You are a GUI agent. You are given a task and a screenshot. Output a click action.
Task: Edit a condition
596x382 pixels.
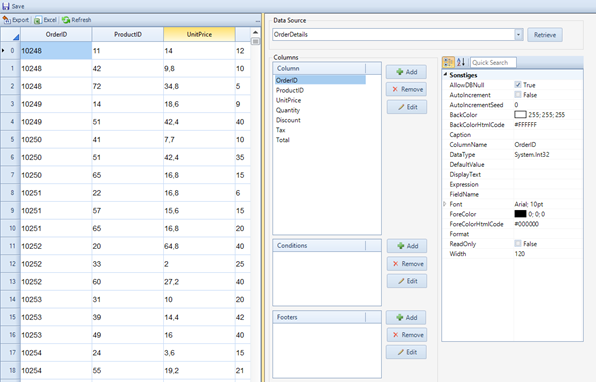click(407, 281)
